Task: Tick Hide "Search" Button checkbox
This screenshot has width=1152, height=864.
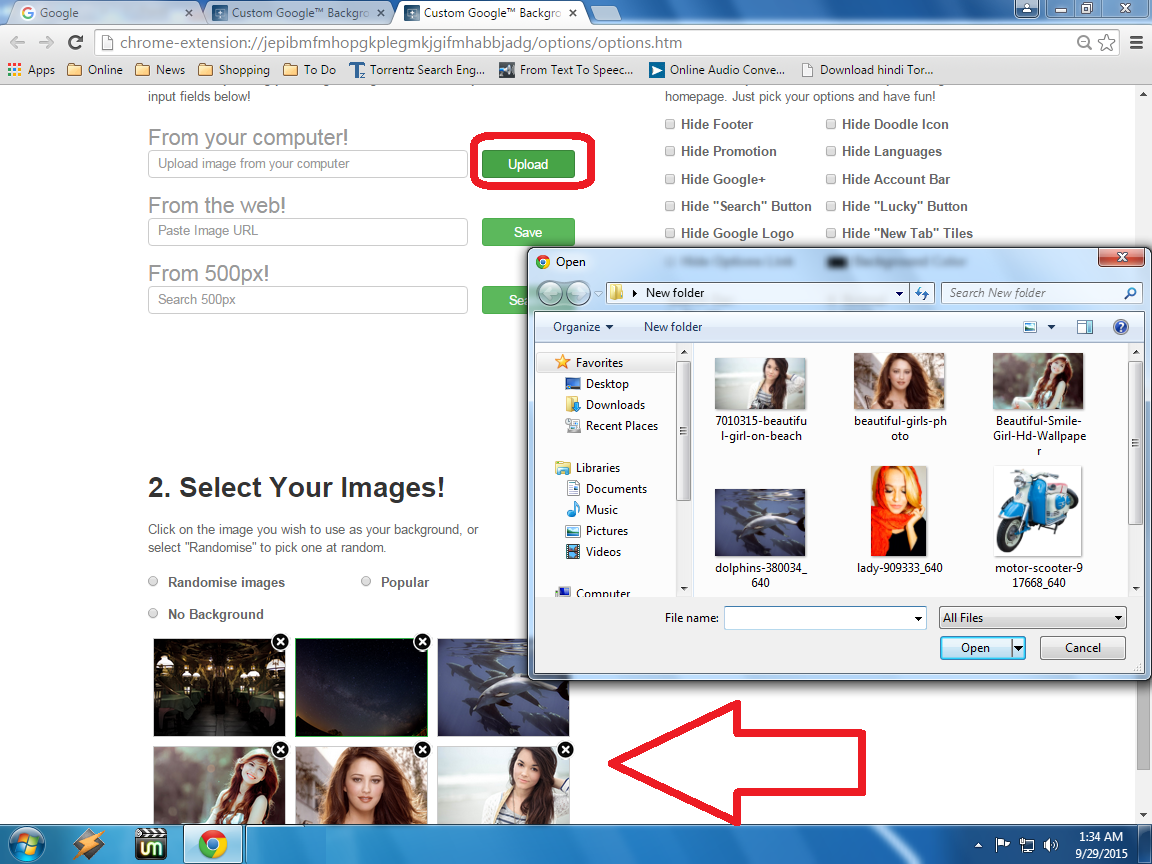Action: (670, 206)
